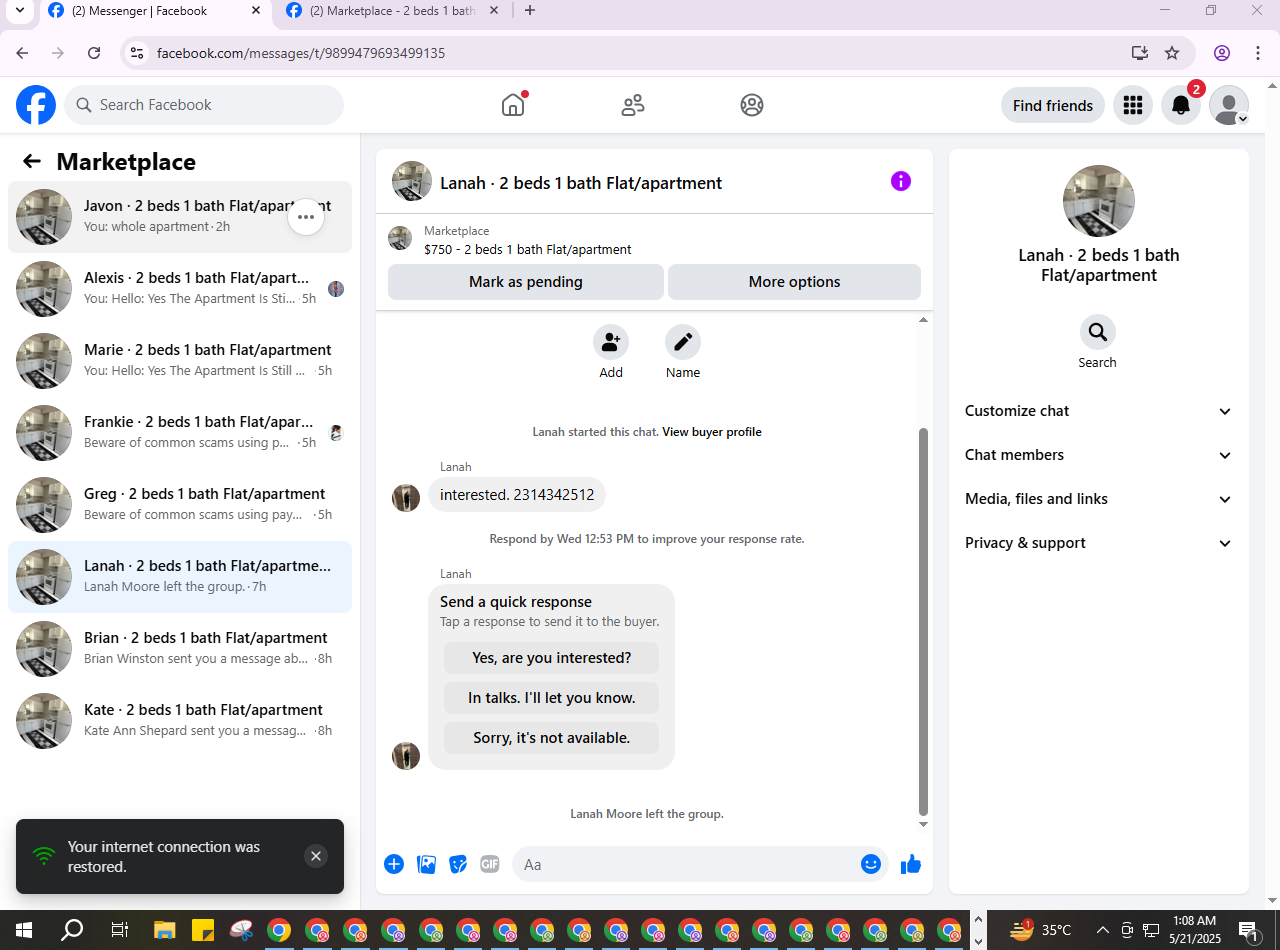1280x950 pixels.
Task: Expand Chat members section
Action: (1098, 455)
